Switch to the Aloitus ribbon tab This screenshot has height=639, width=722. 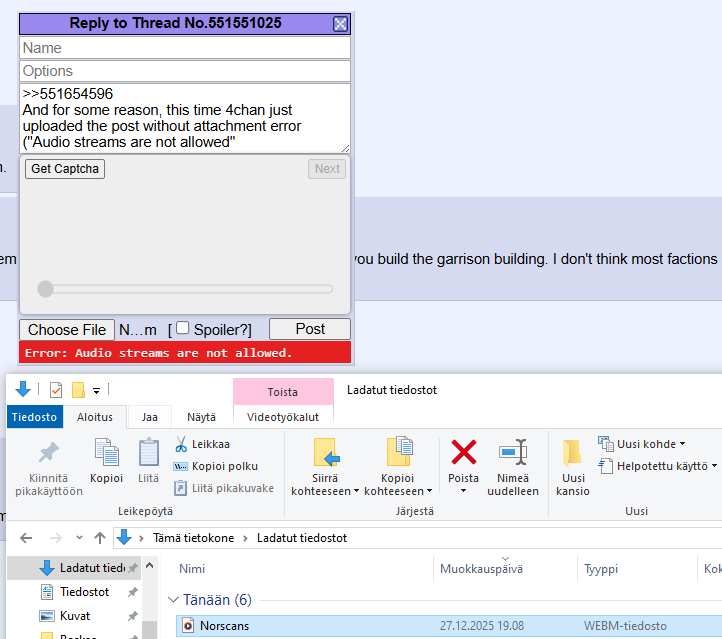(x=95, y=417)
